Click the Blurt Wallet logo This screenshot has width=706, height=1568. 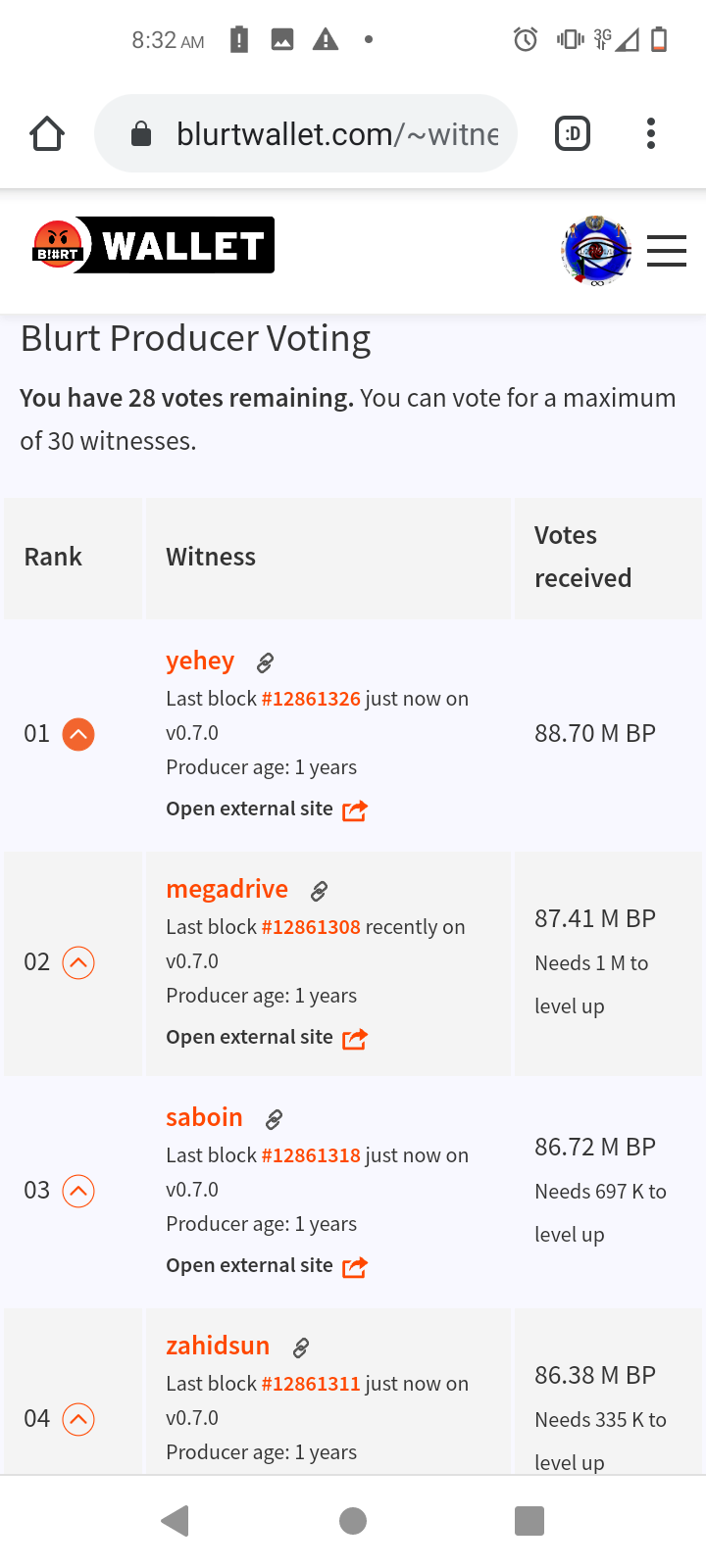(x=153, y=245)
